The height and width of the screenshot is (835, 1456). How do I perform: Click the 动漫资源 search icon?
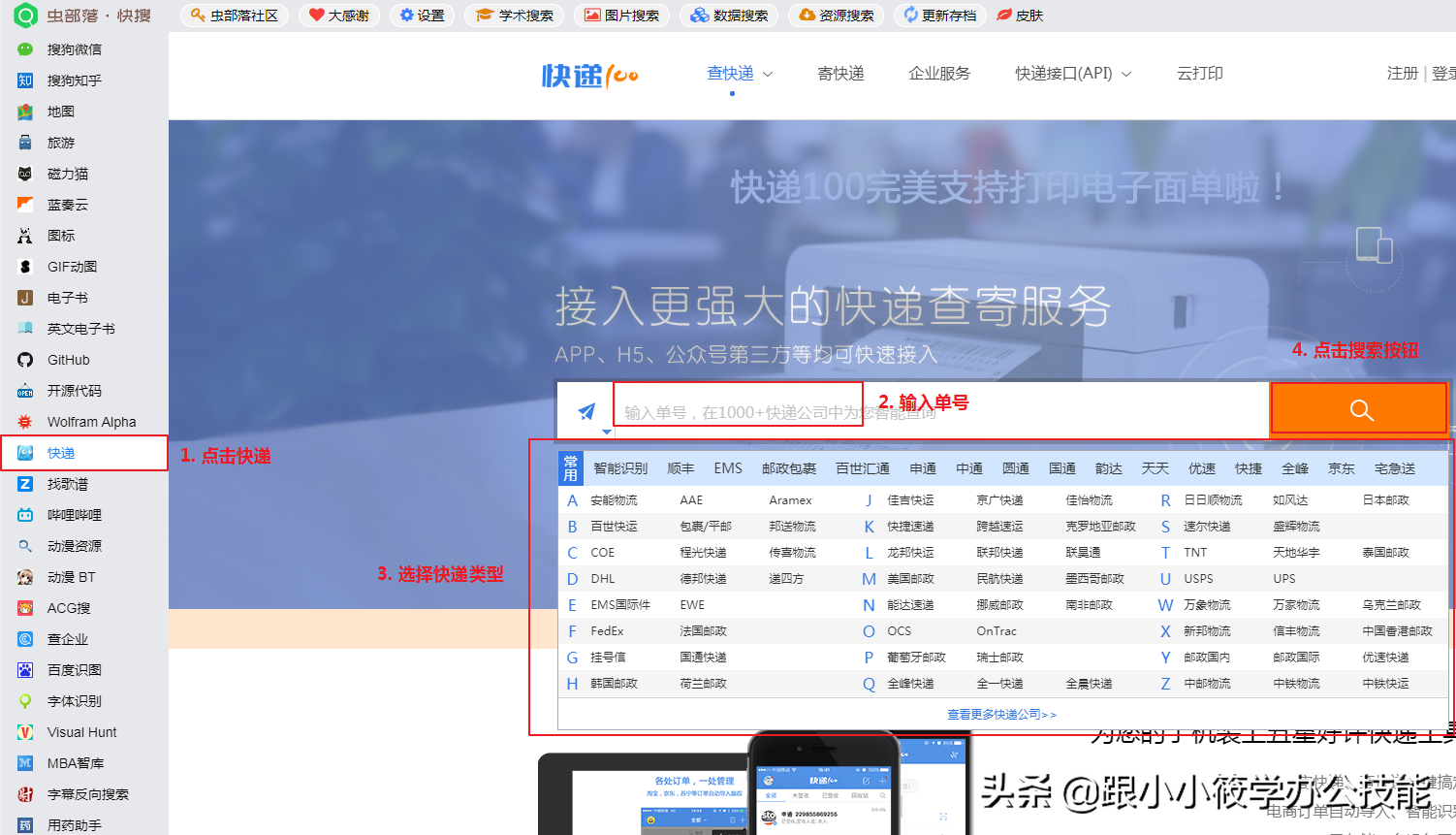25,546
